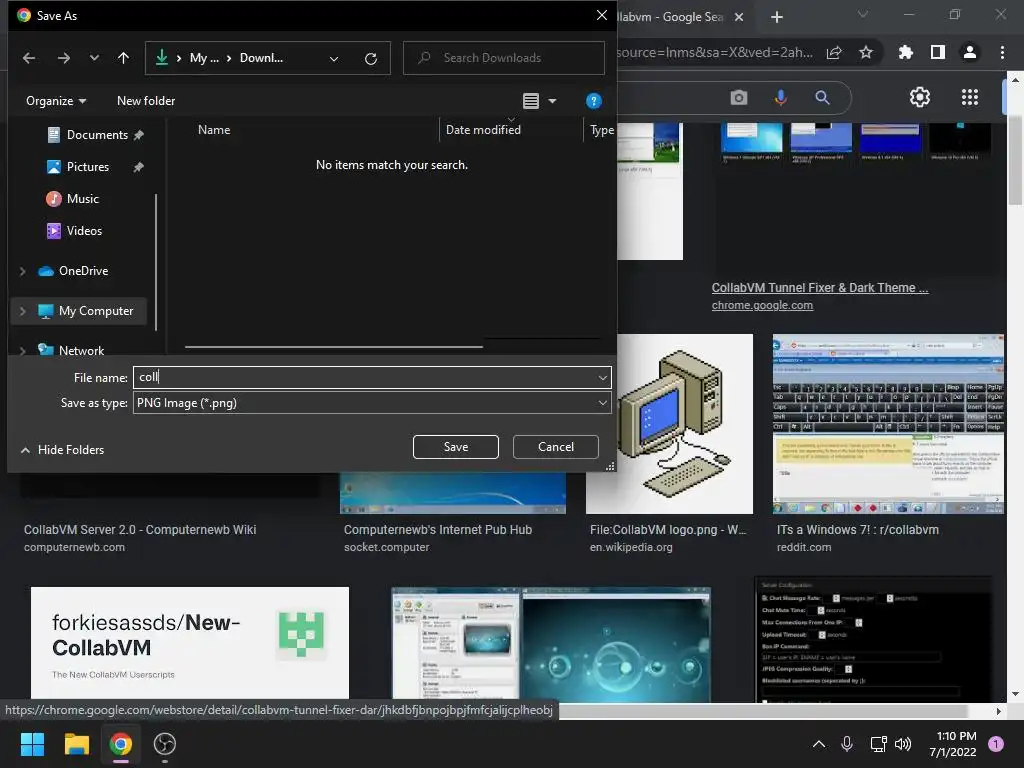Select Network in navigation pane
This screenshot has width=1024, height=768.
tap(81, 350)
